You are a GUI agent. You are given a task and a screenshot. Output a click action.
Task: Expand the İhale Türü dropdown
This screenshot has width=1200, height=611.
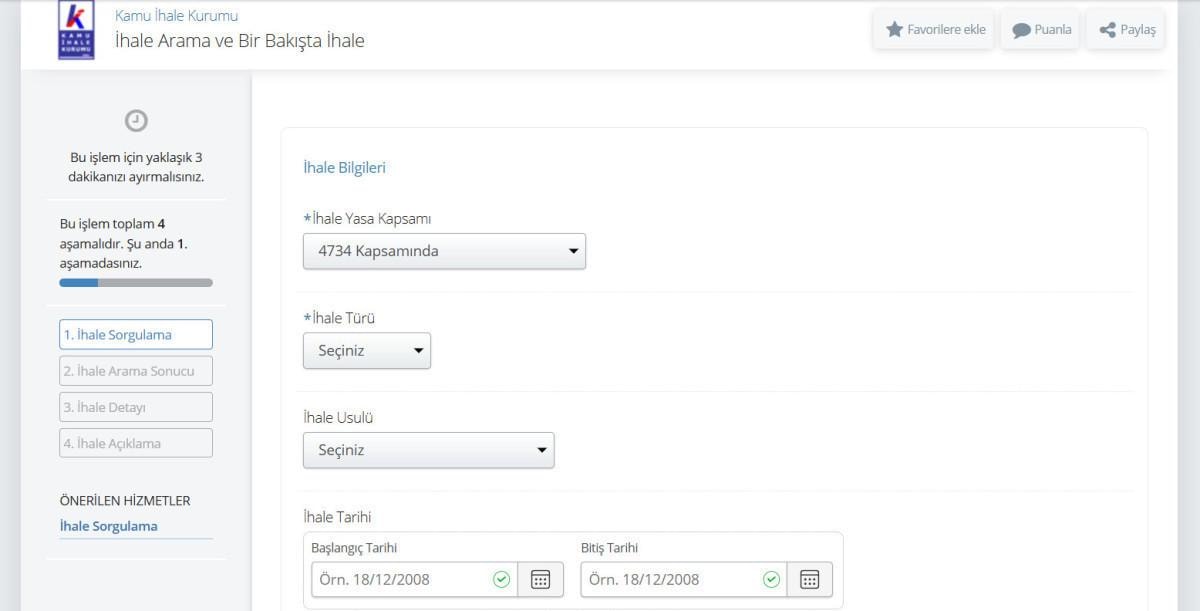tap(367, 351)
